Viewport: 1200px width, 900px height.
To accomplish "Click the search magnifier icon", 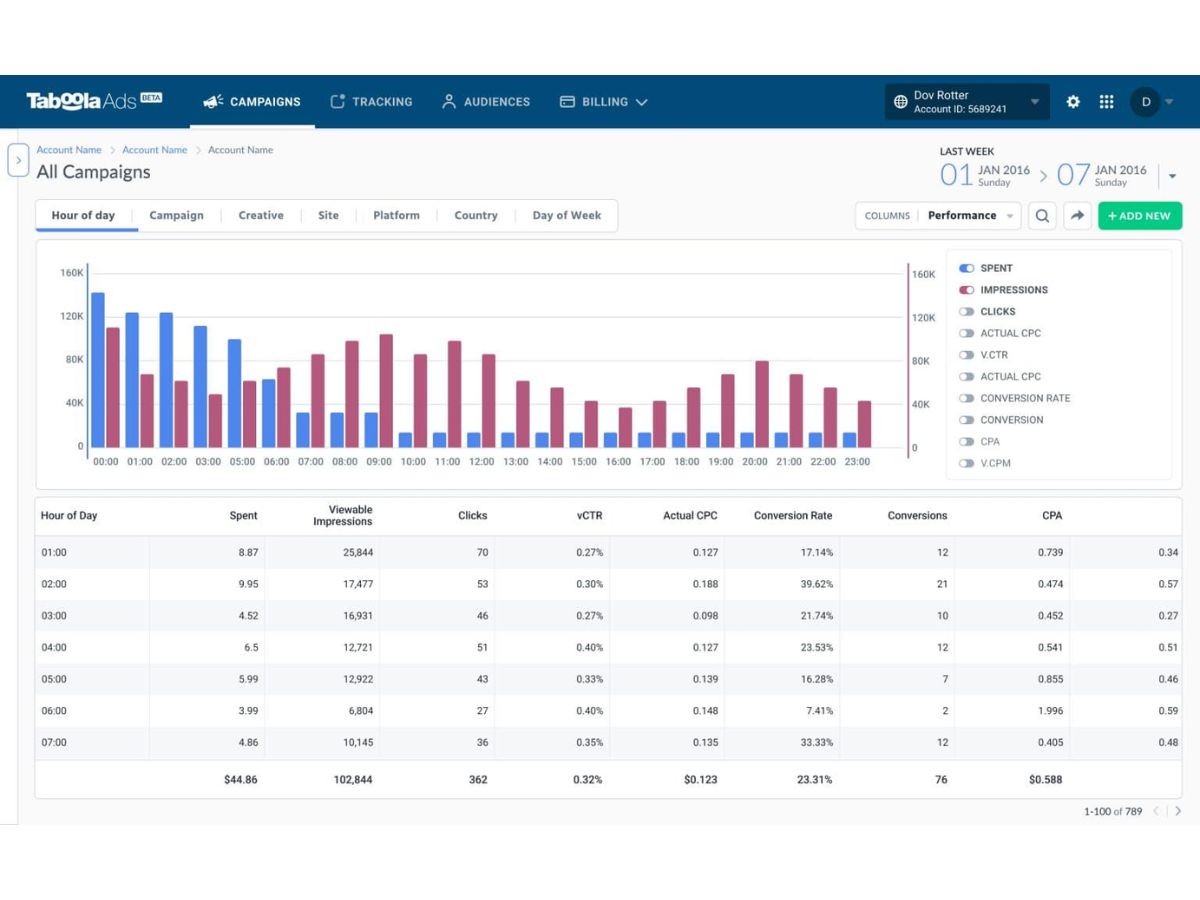I will (x=1042, y=216).
